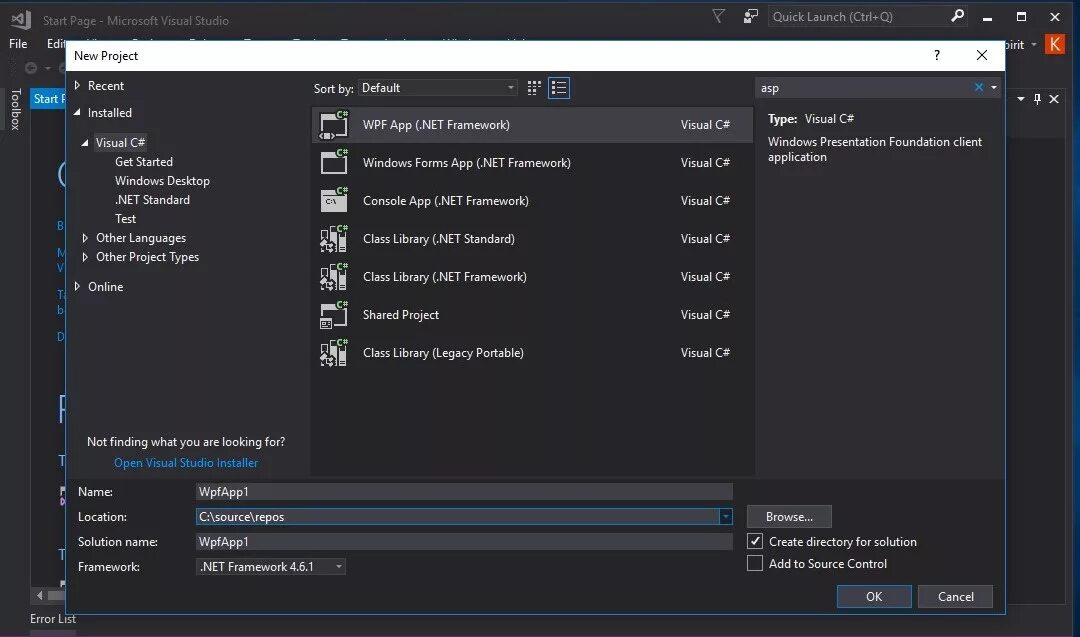Select the Console App template icon
Image resolution: width=1080 pixels, height=637 pixels.
coord(334,200)
